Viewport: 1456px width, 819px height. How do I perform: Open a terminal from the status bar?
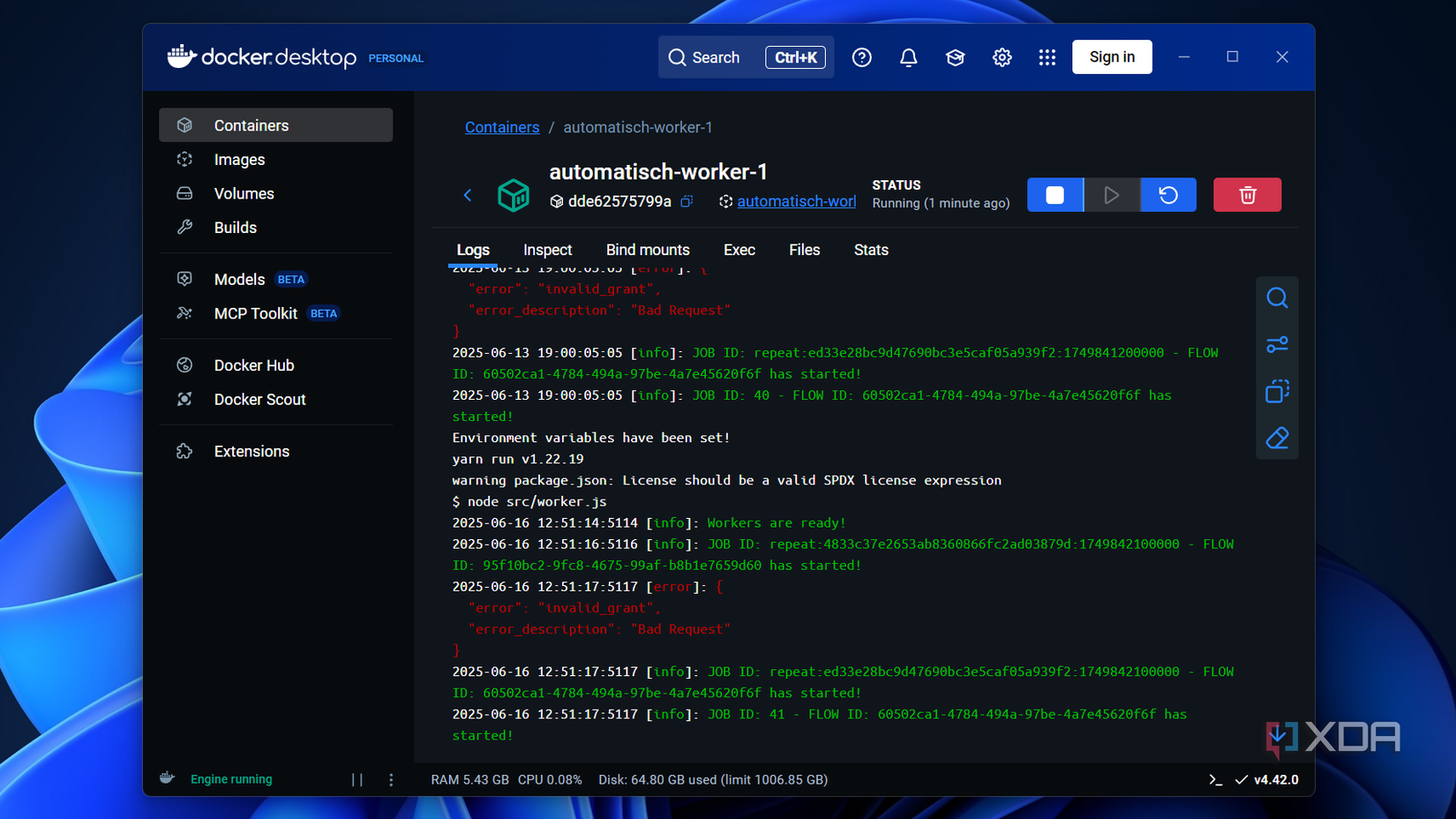point(1216,779)
